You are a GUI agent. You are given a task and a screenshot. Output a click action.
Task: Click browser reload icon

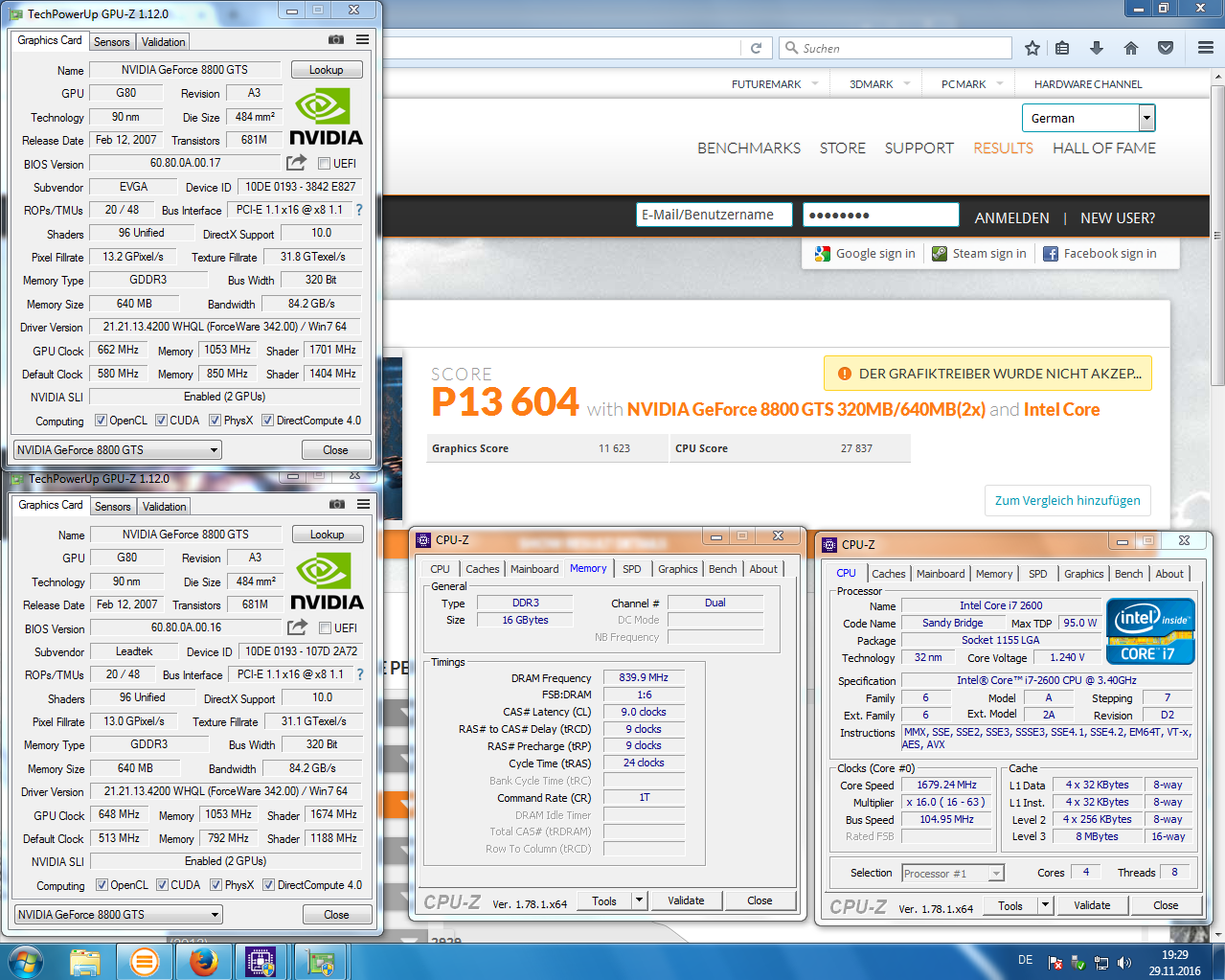756,48
